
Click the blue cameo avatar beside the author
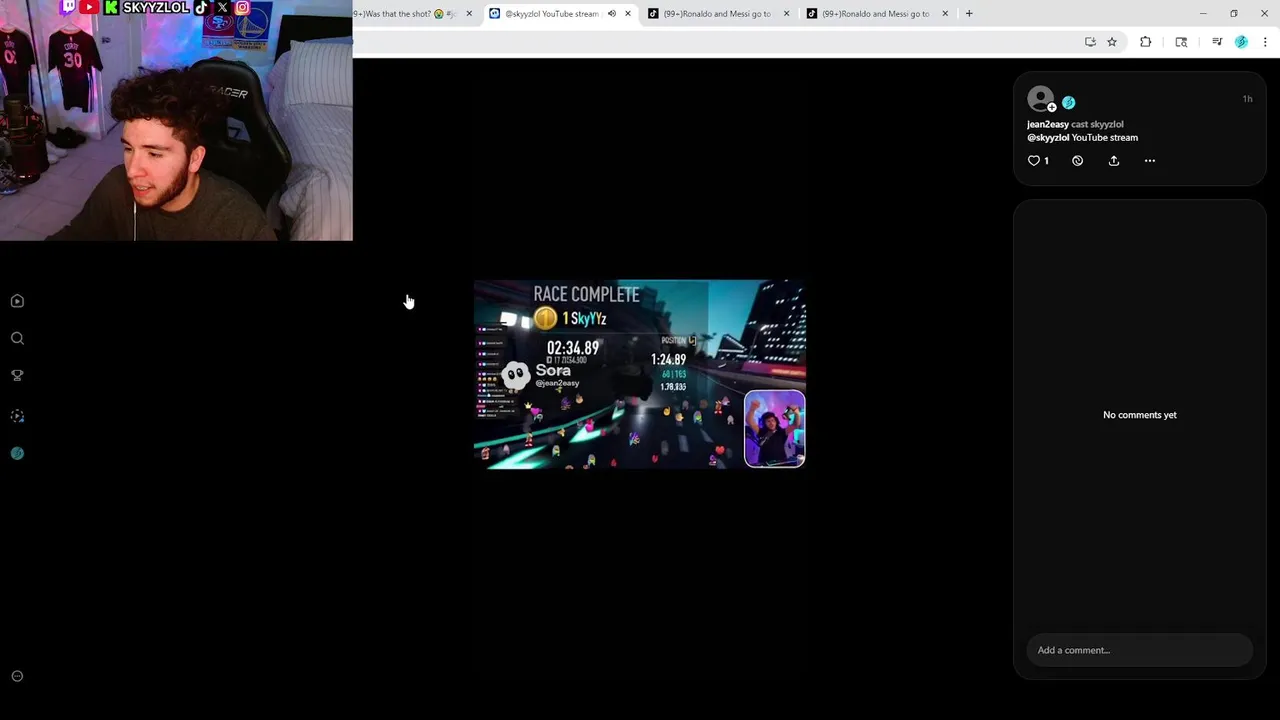[x=1068, y=102]
